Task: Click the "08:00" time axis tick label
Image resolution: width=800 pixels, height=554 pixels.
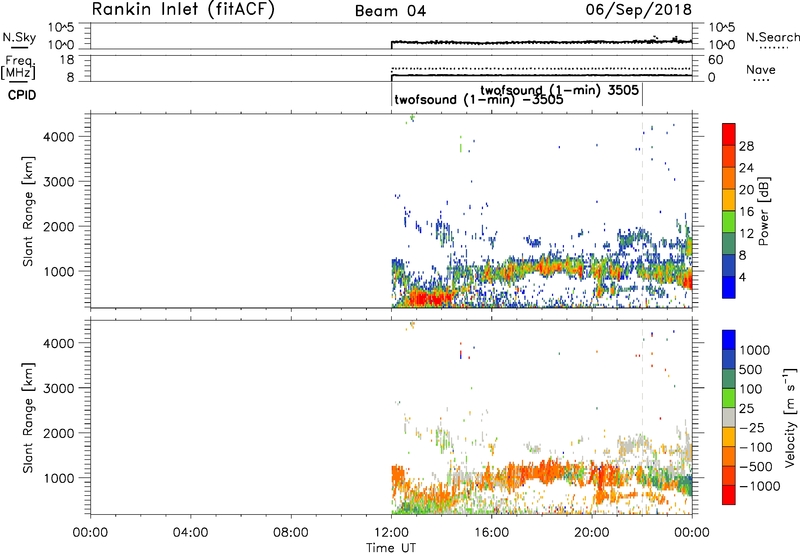Action: pos(291,533)
